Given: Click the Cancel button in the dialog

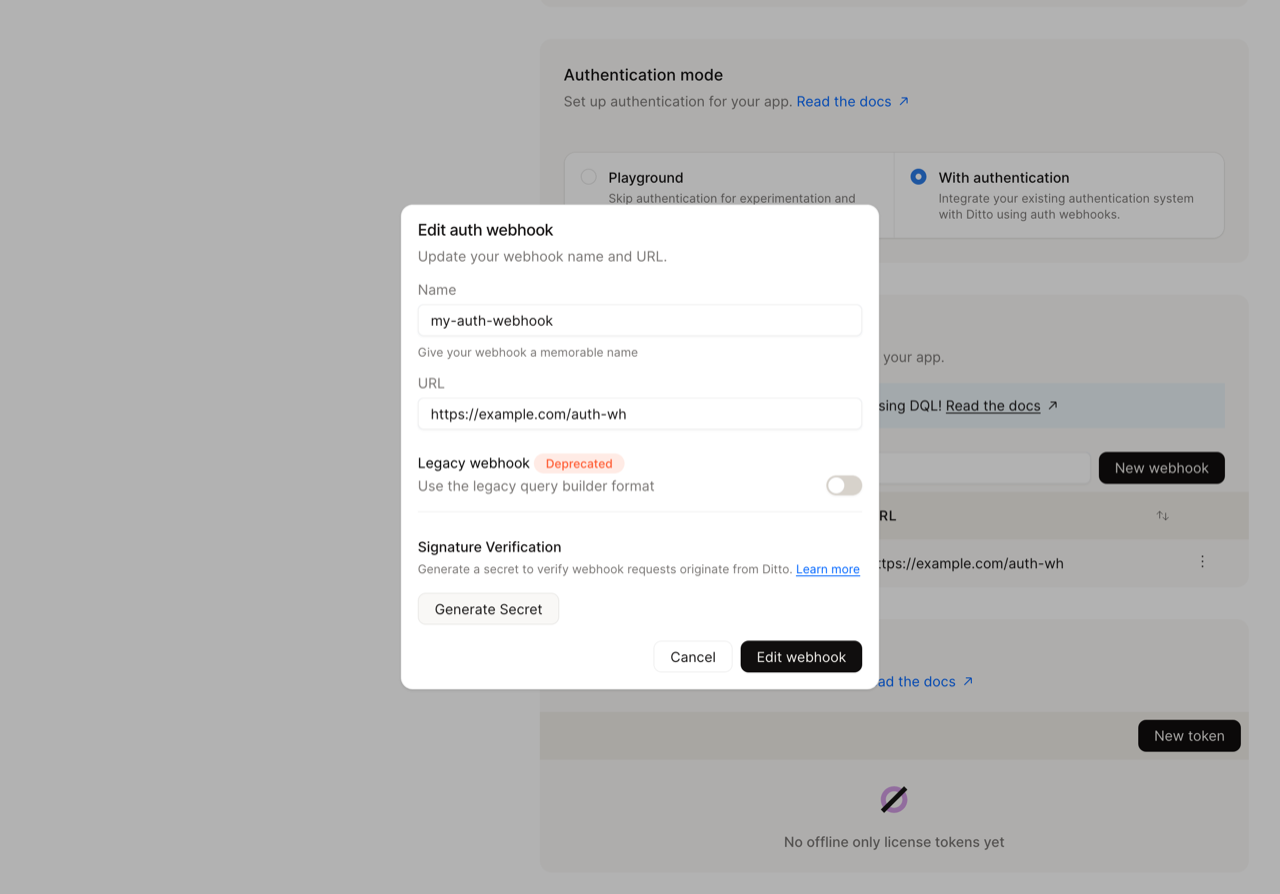Looking at the screenshot, I should tap(692, 656).
